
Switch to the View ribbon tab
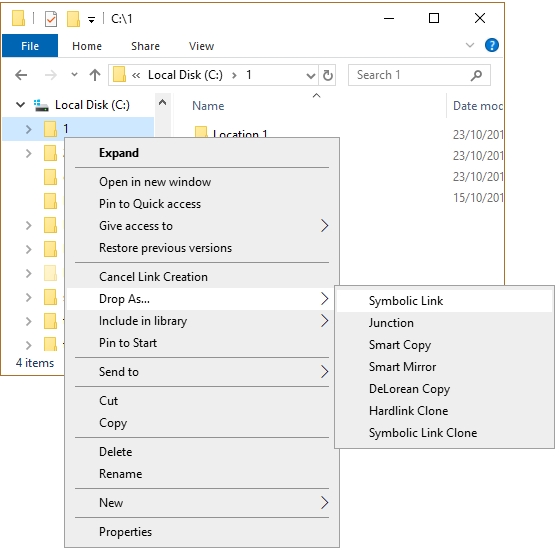[201, 46]
